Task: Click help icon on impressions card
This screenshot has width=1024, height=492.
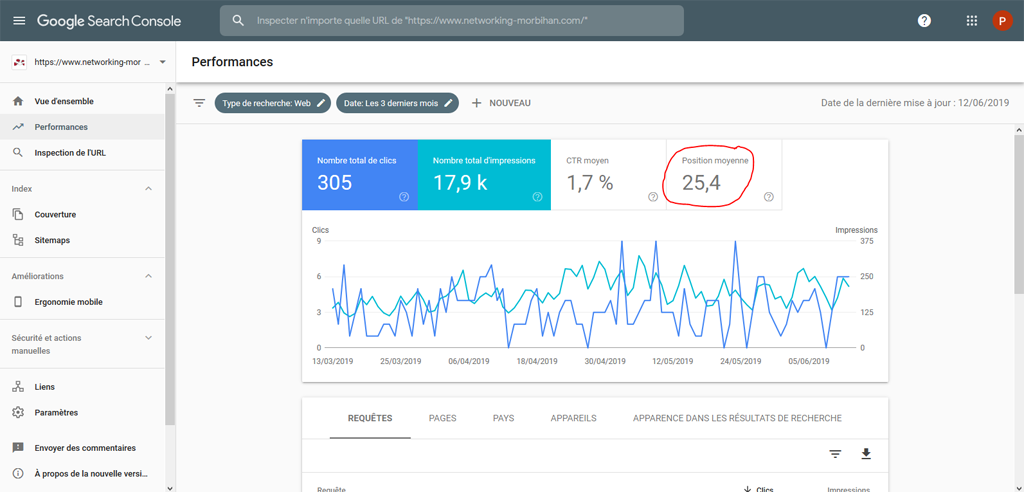Action: 537,197
